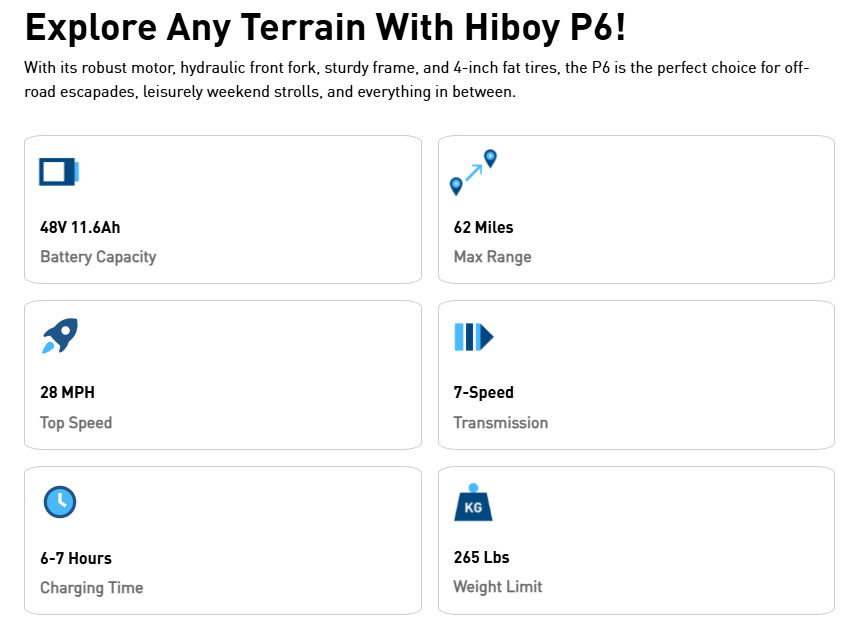Click the "Weight Limit" label
Image resolution: width=860 pixels, height=625 pixels.
coord(498,587)
